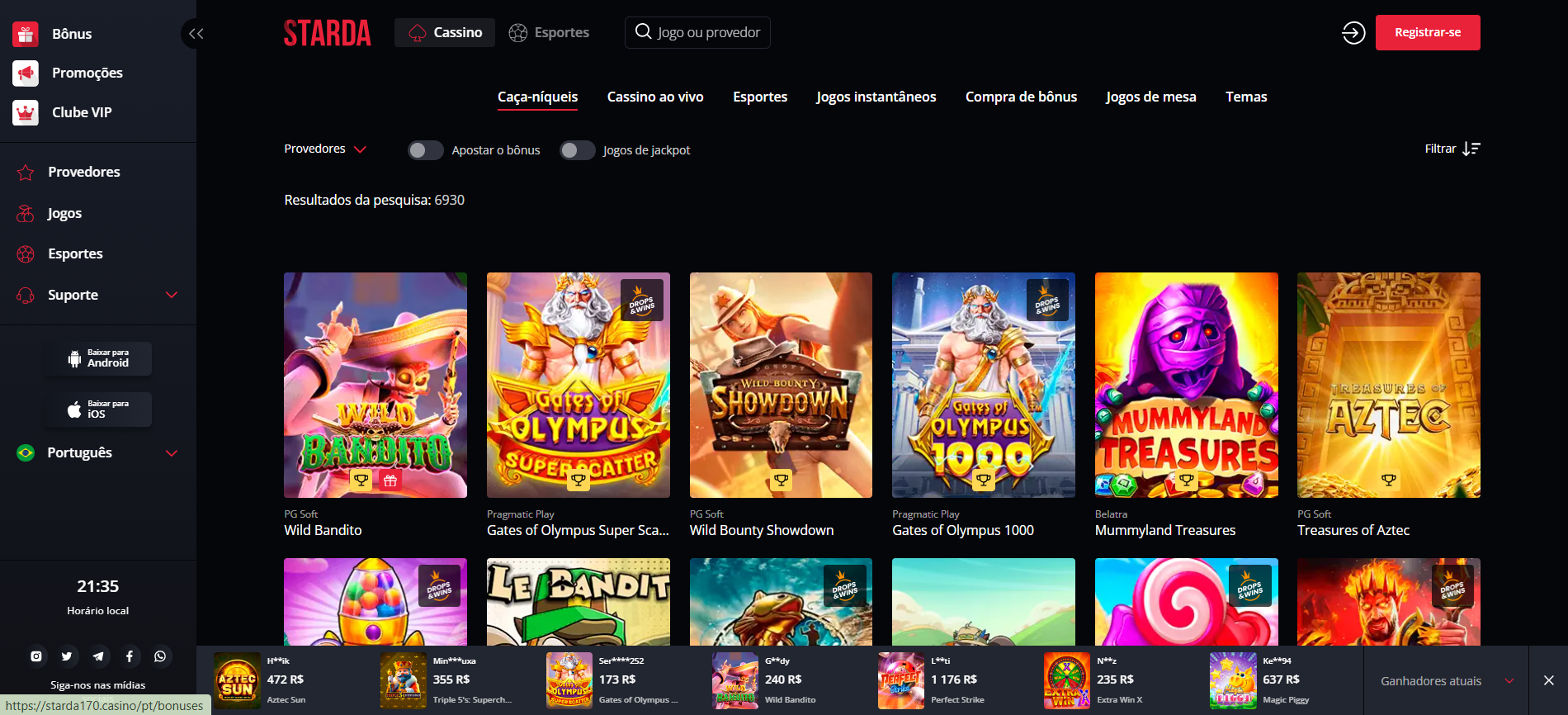This screenshot has height=715, width=1568.
Task: Enable the Jogos de jackpot toggle
Action: pyautogui.click(x=578, y=150)
